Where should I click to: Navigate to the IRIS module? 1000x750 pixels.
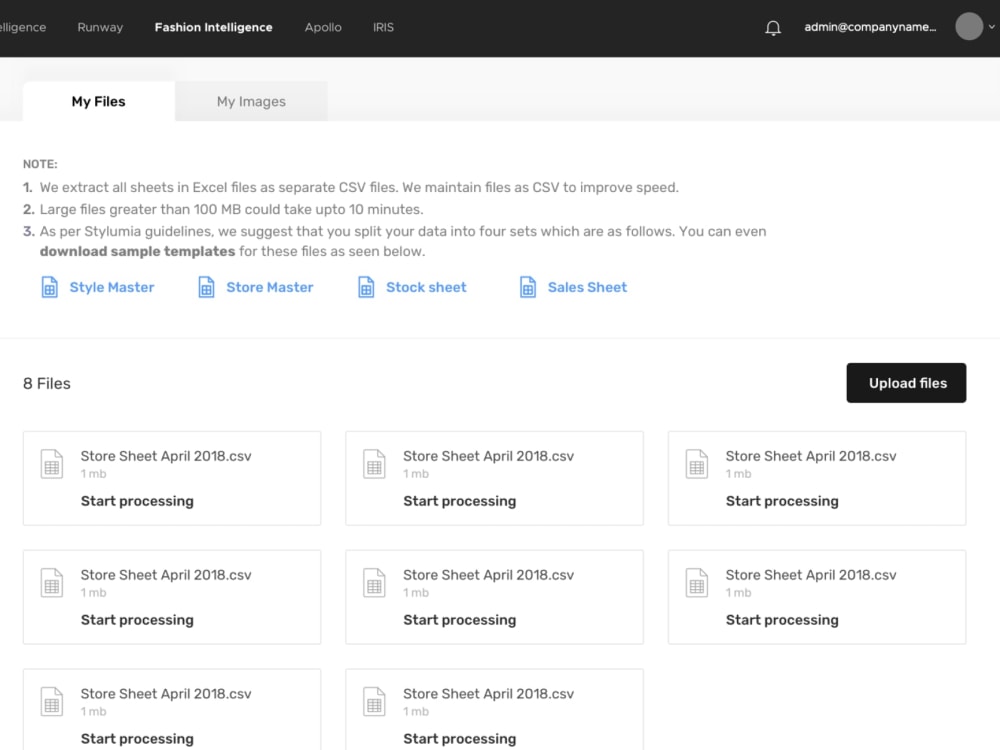383,27
